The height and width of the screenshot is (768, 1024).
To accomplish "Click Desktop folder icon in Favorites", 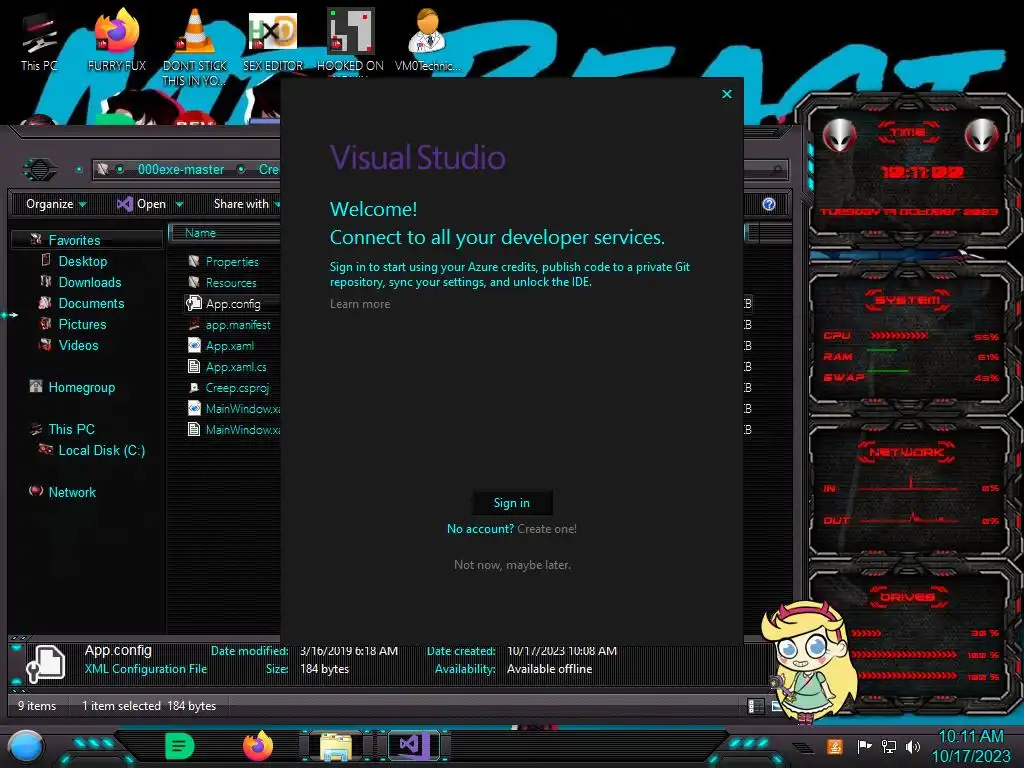I will pyautogui.click(x=46, y=261).
